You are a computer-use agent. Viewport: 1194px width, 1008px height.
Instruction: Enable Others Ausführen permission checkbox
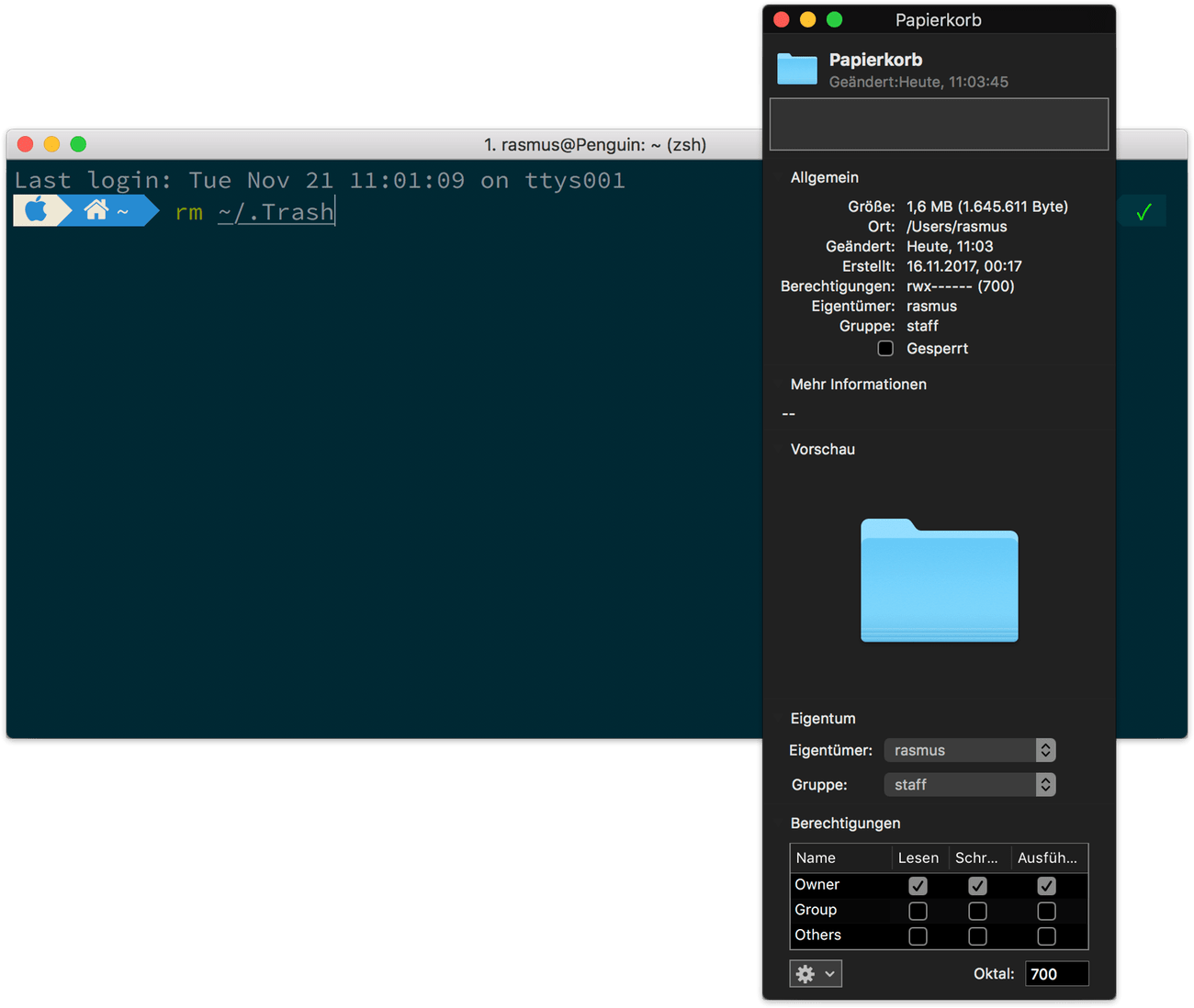pos(1046,935)
